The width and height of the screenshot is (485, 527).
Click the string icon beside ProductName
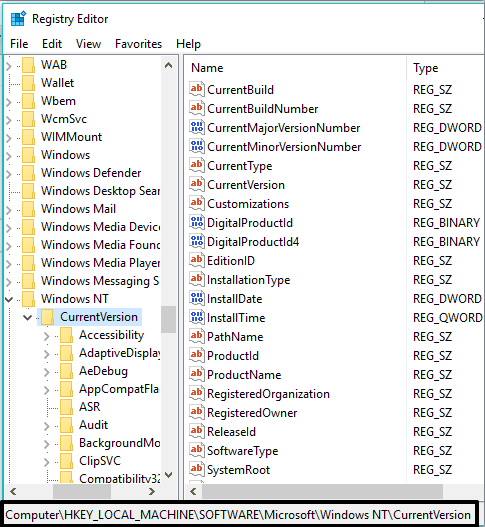tap(197, 374)
